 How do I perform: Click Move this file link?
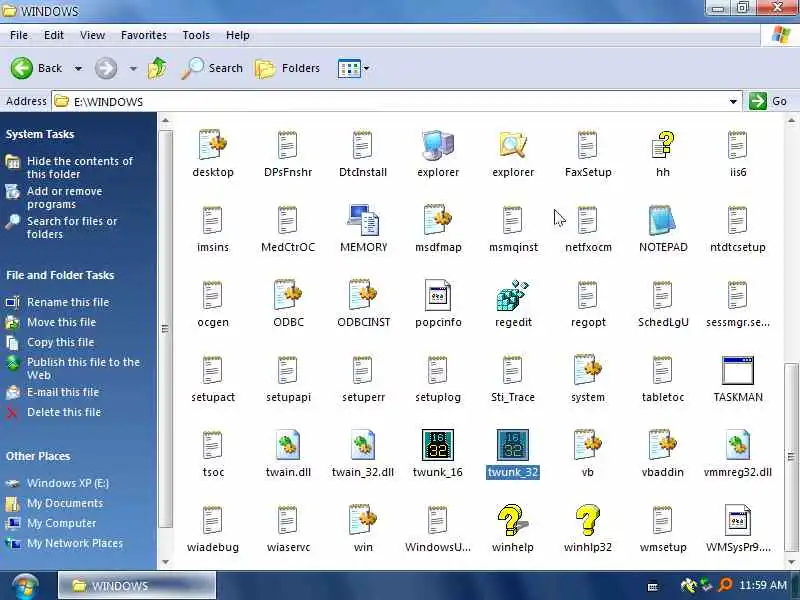(61, 322)
